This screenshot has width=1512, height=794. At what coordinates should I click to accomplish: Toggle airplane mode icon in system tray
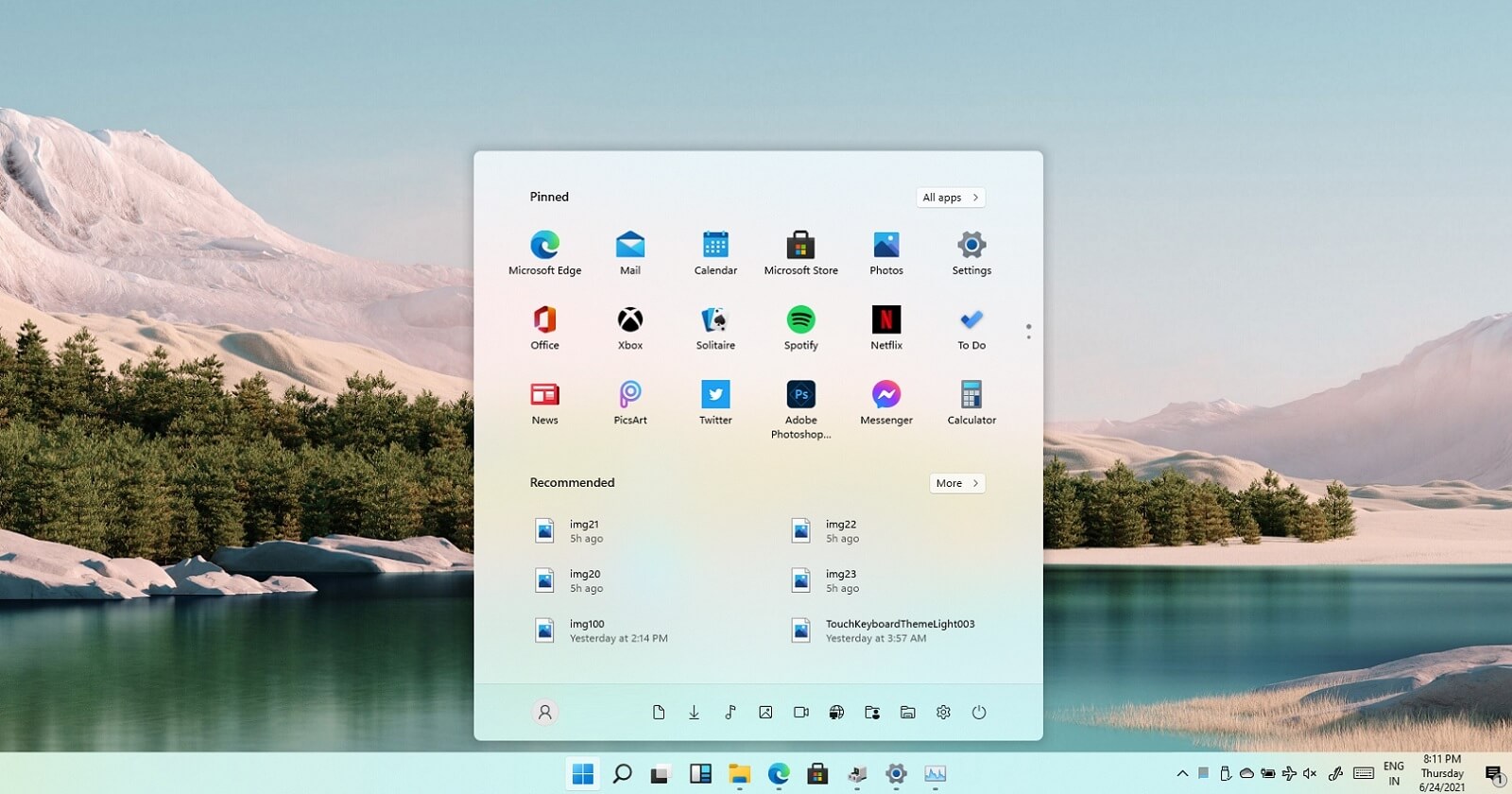click(x=1289, y=773)
